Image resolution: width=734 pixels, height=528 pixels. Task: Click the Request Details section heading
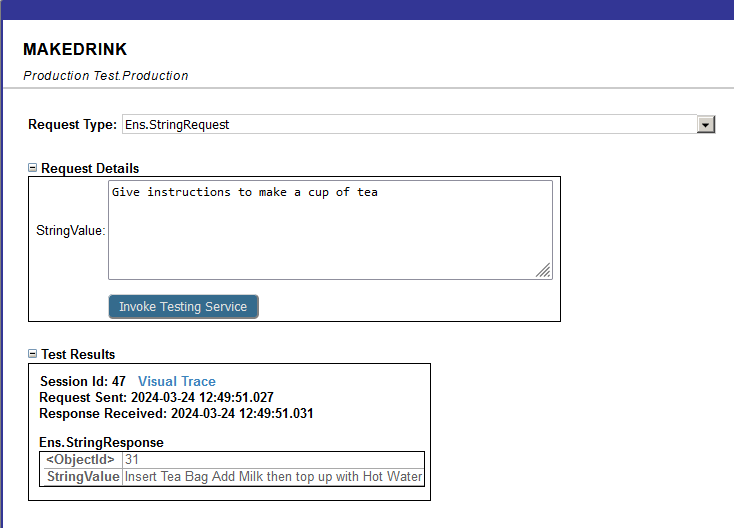90,169
